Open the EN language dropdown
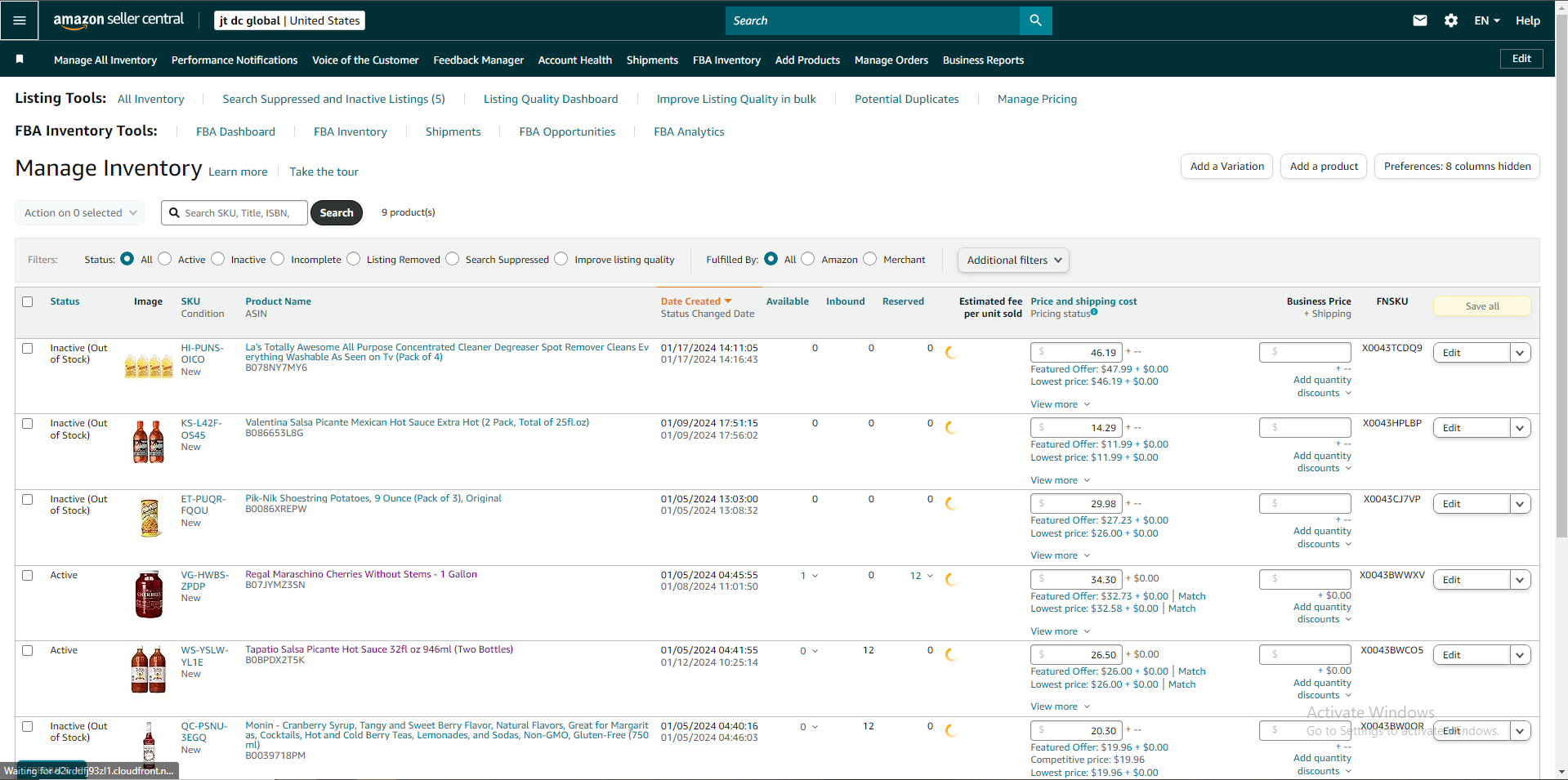The width and height of the screenshot is (1568, 780). (x=1487, y=20)
